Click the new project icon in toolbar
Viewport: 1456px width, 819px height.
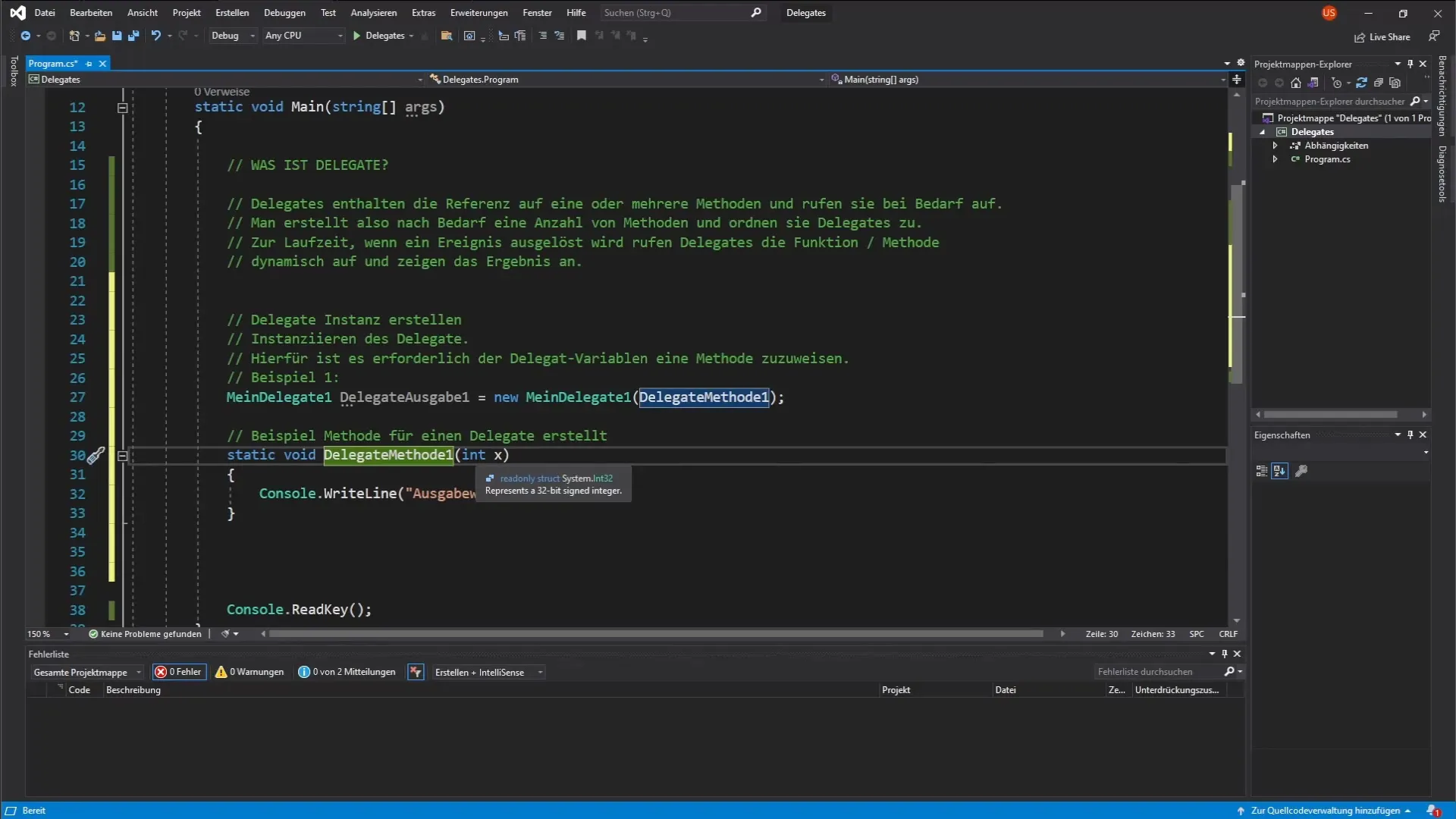pyautogui.click(x=74, y=36)
